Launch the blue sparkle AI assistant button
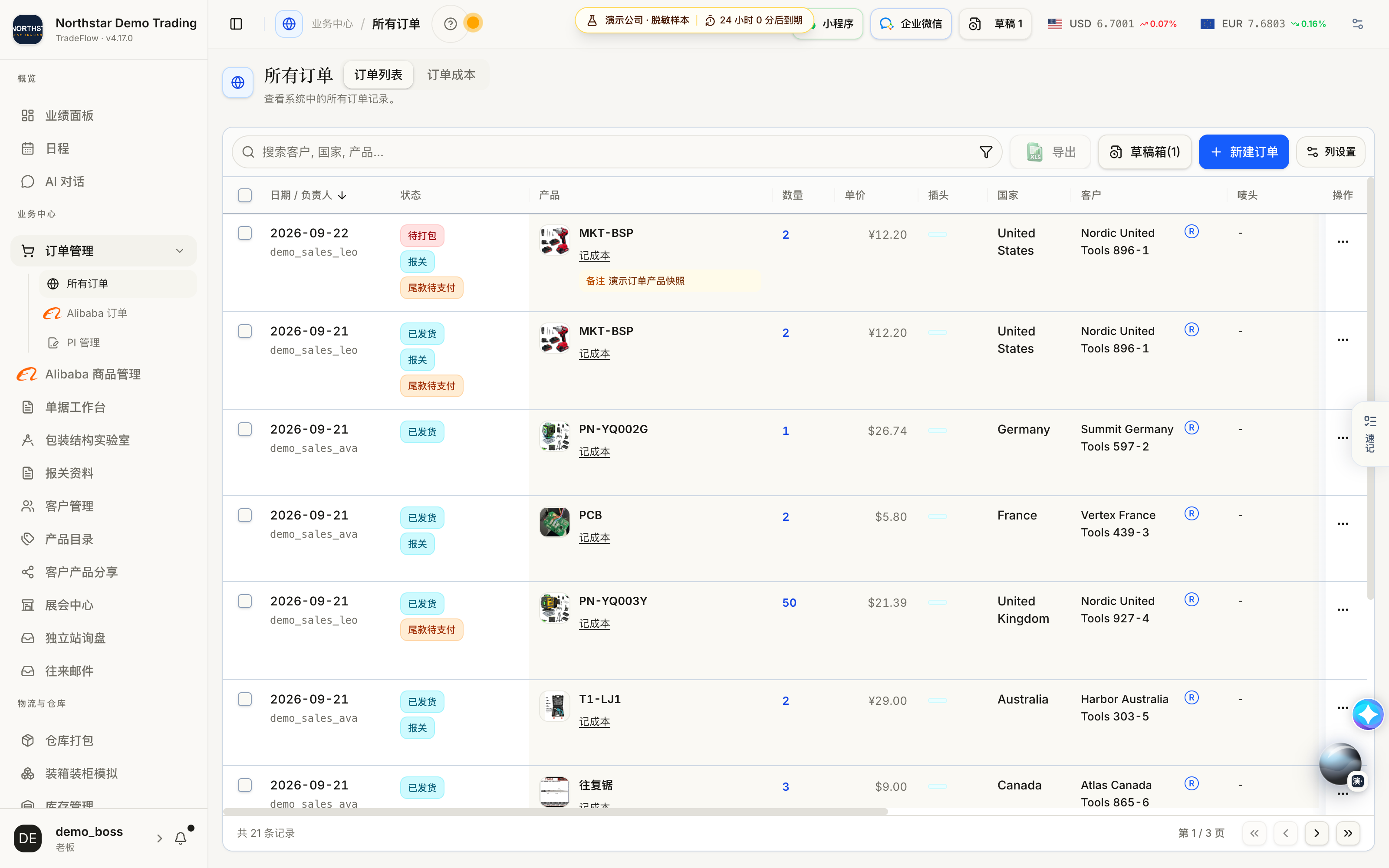This screenshot has width=1389, height=868. (x=1368, y=714)
